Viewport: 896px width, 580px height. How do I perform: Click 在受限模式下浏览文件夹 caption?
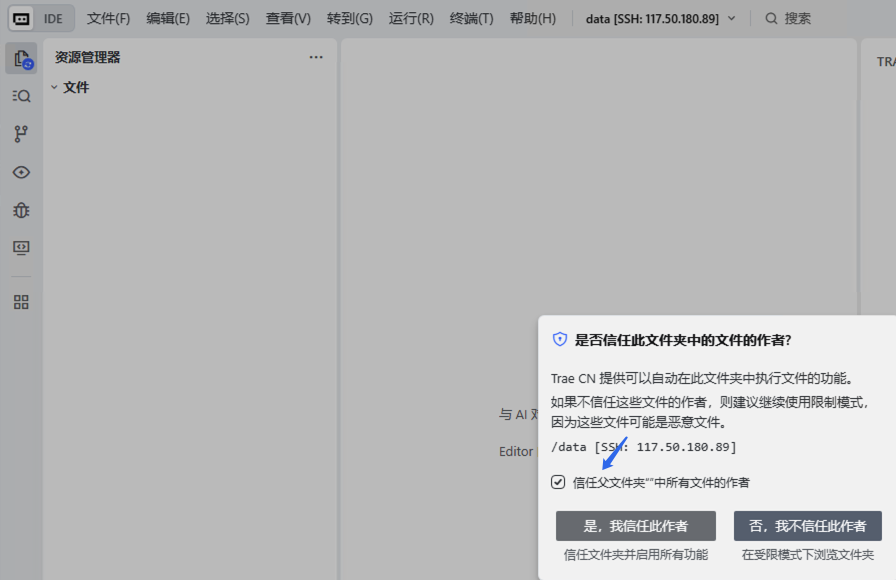[x=807, y=554]
